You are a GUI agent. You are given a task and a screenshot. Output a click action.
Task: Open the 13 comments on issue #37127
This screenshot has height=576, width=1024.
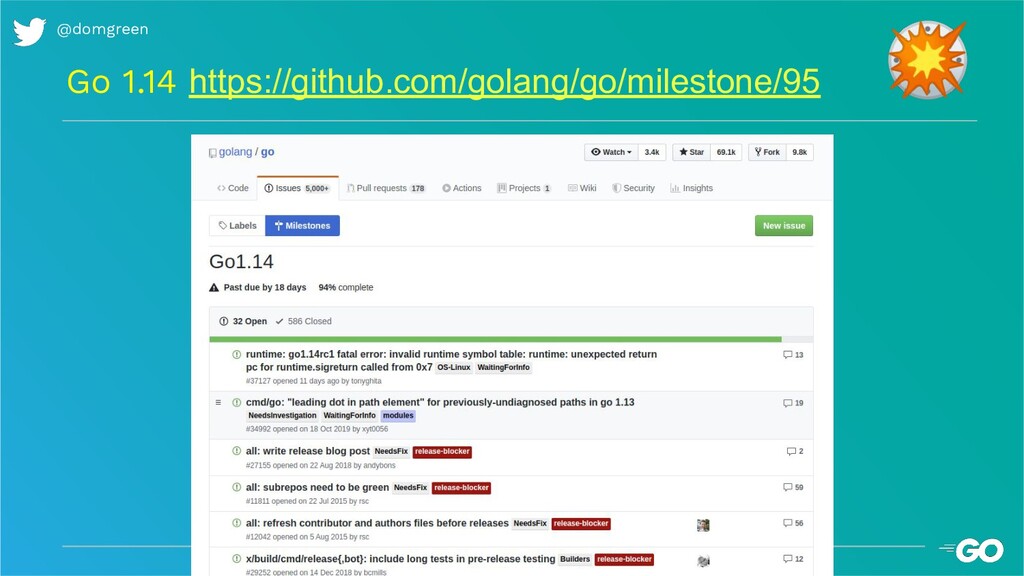[x=793, y=355]
